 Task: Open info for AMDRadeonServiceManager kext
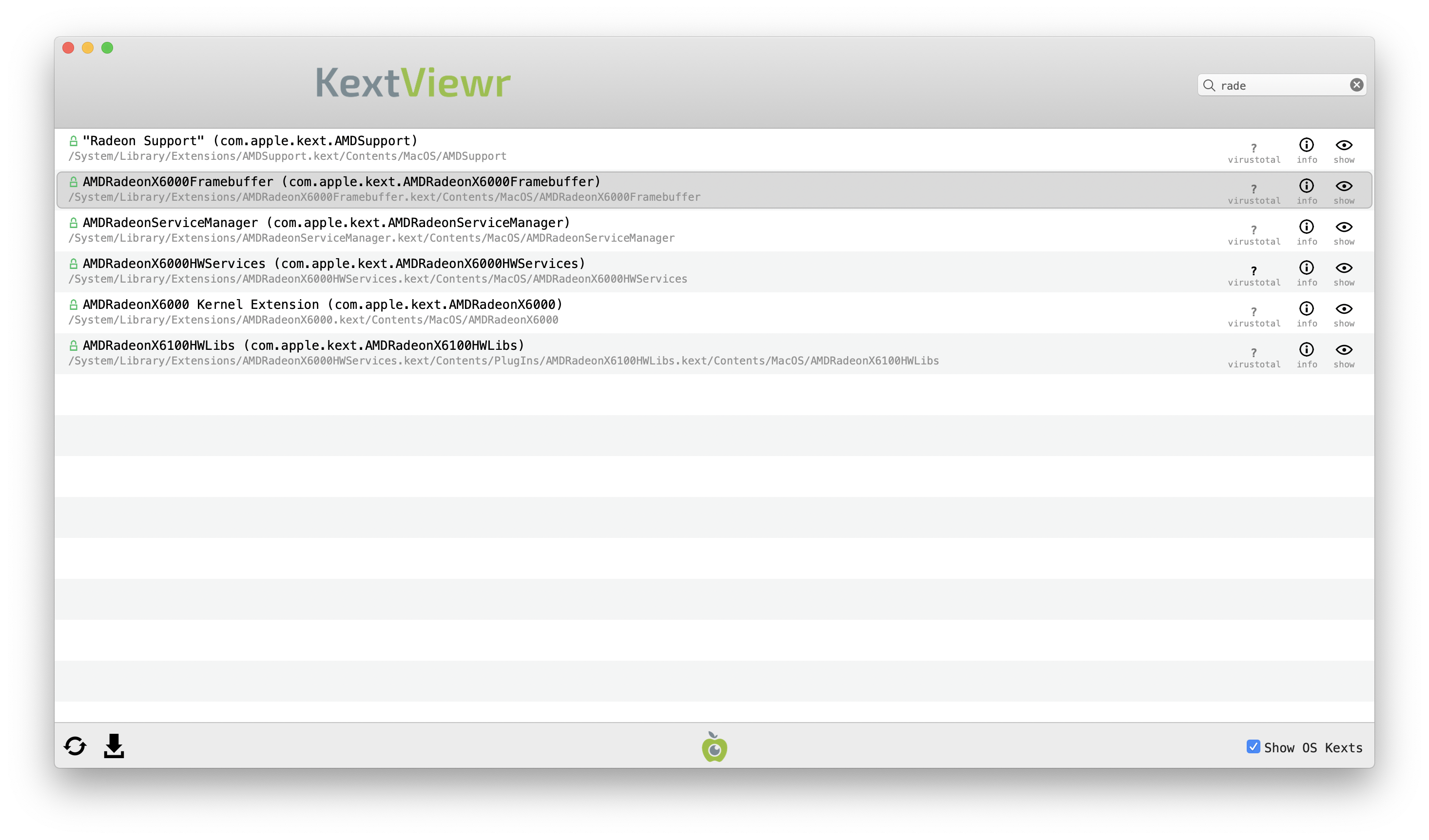(1307, 227)
